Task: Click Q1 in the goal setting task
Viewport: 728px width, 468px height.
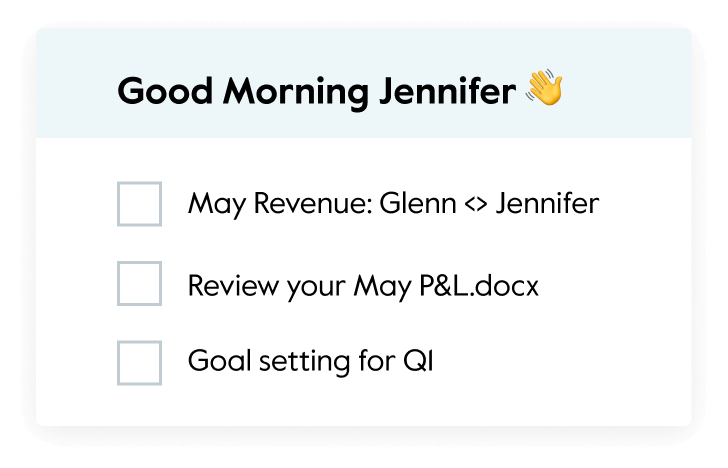Action: [418, 361]
